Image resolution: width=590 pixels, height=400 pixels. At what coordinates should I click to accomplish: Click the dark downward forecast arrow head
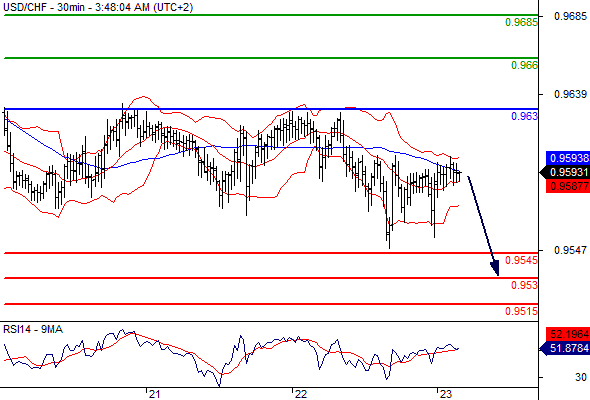click(x=495, y=268)
